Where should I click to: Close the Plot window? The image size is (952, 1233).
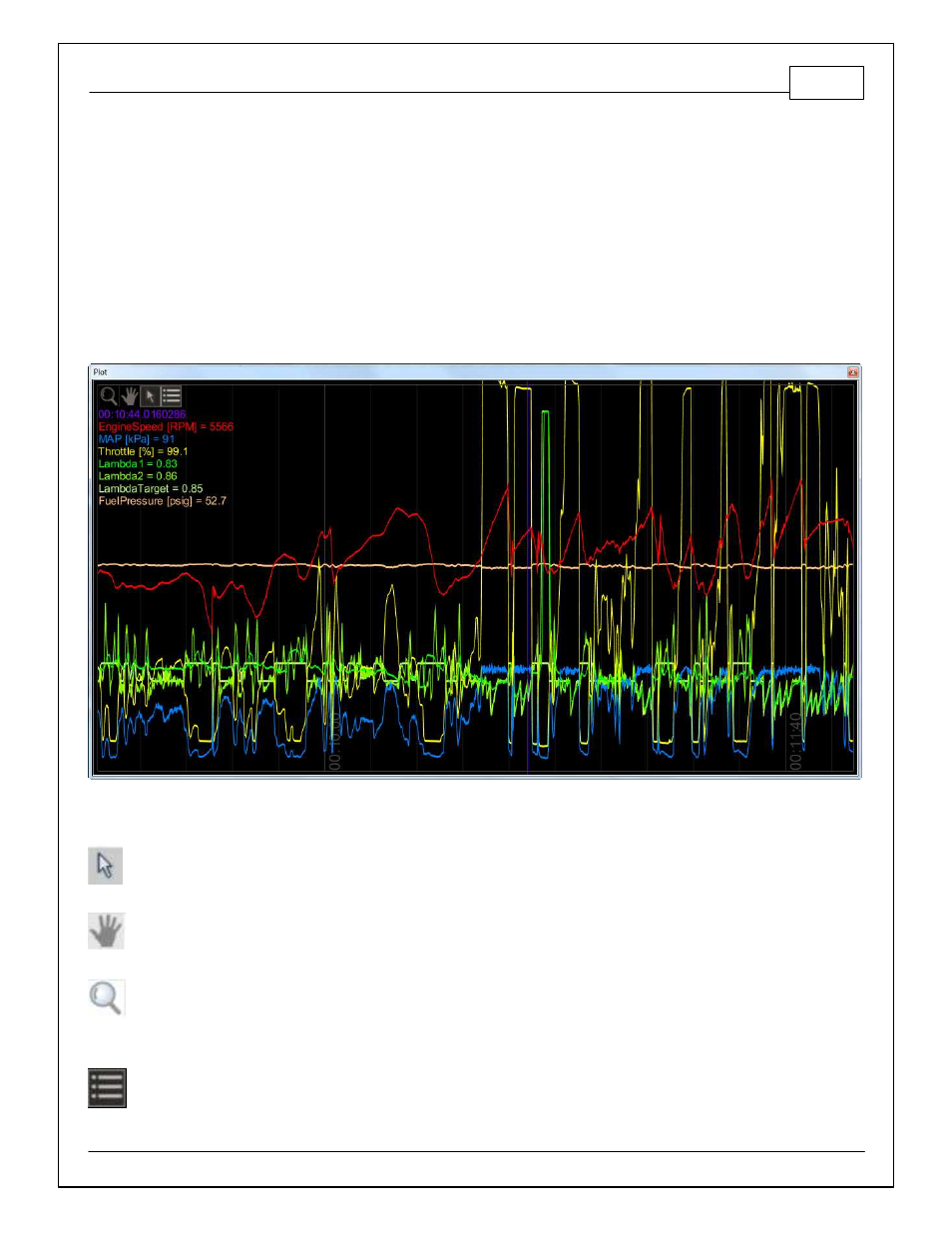(852, 372)
